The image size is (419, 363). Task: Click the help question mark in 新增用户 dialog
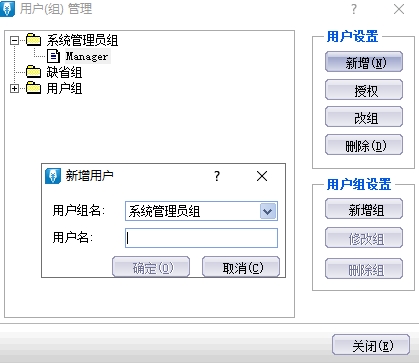[217, 176]
